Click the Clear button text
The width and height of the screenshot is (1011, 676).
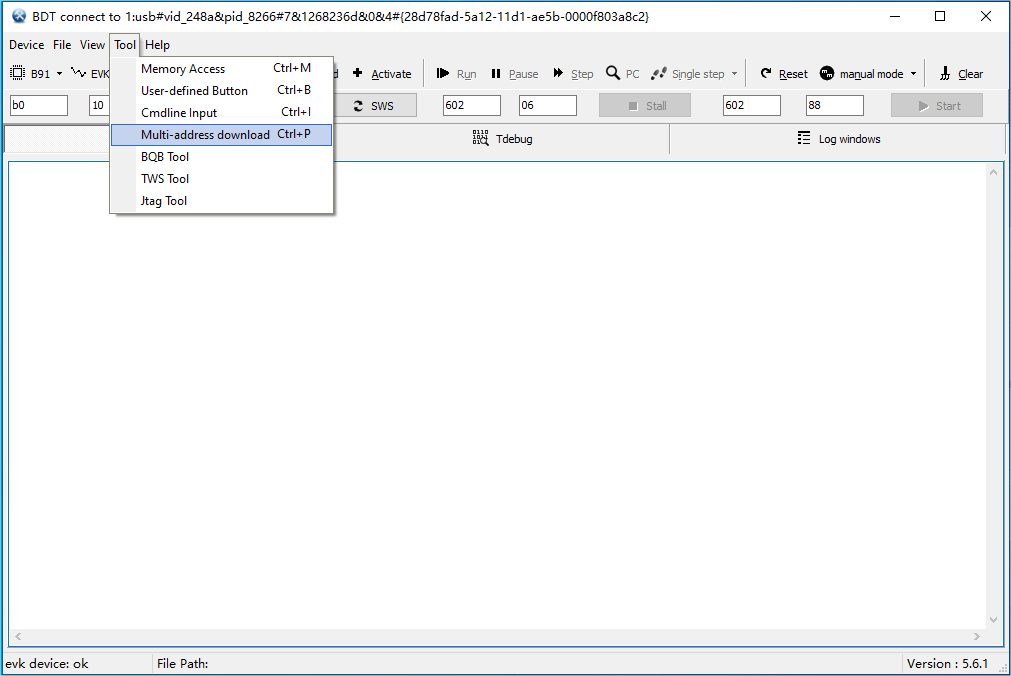[970, 74]
